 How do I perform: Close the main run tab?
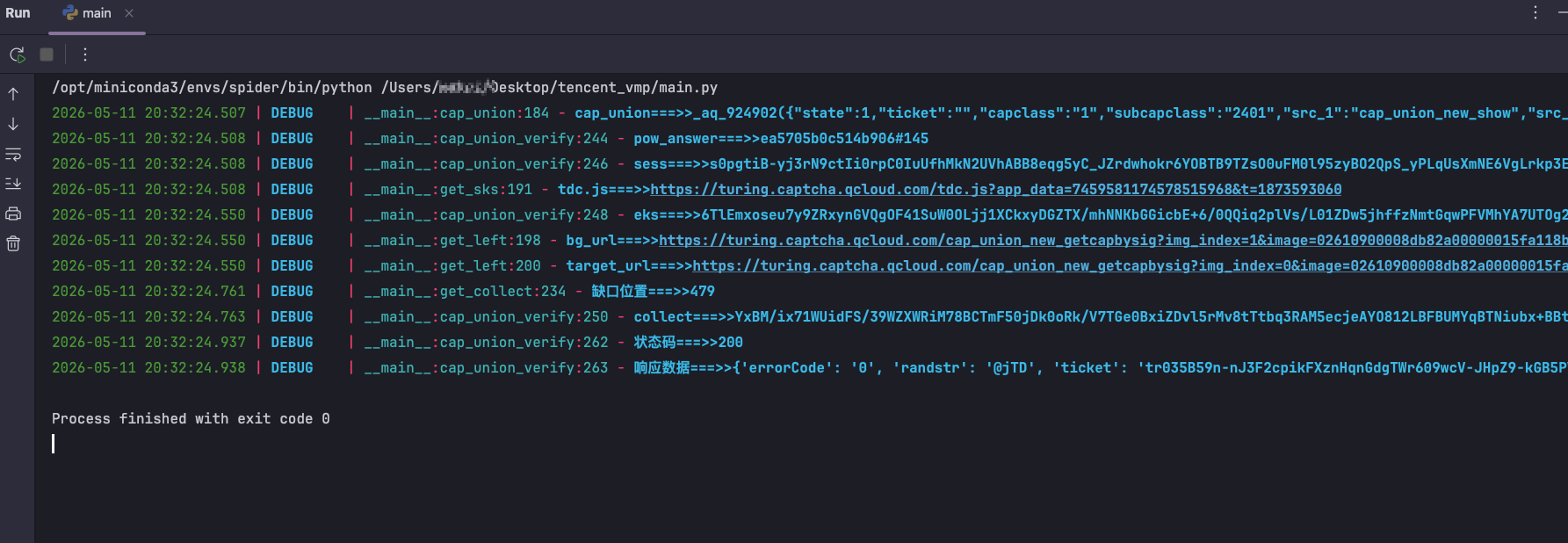129,13
